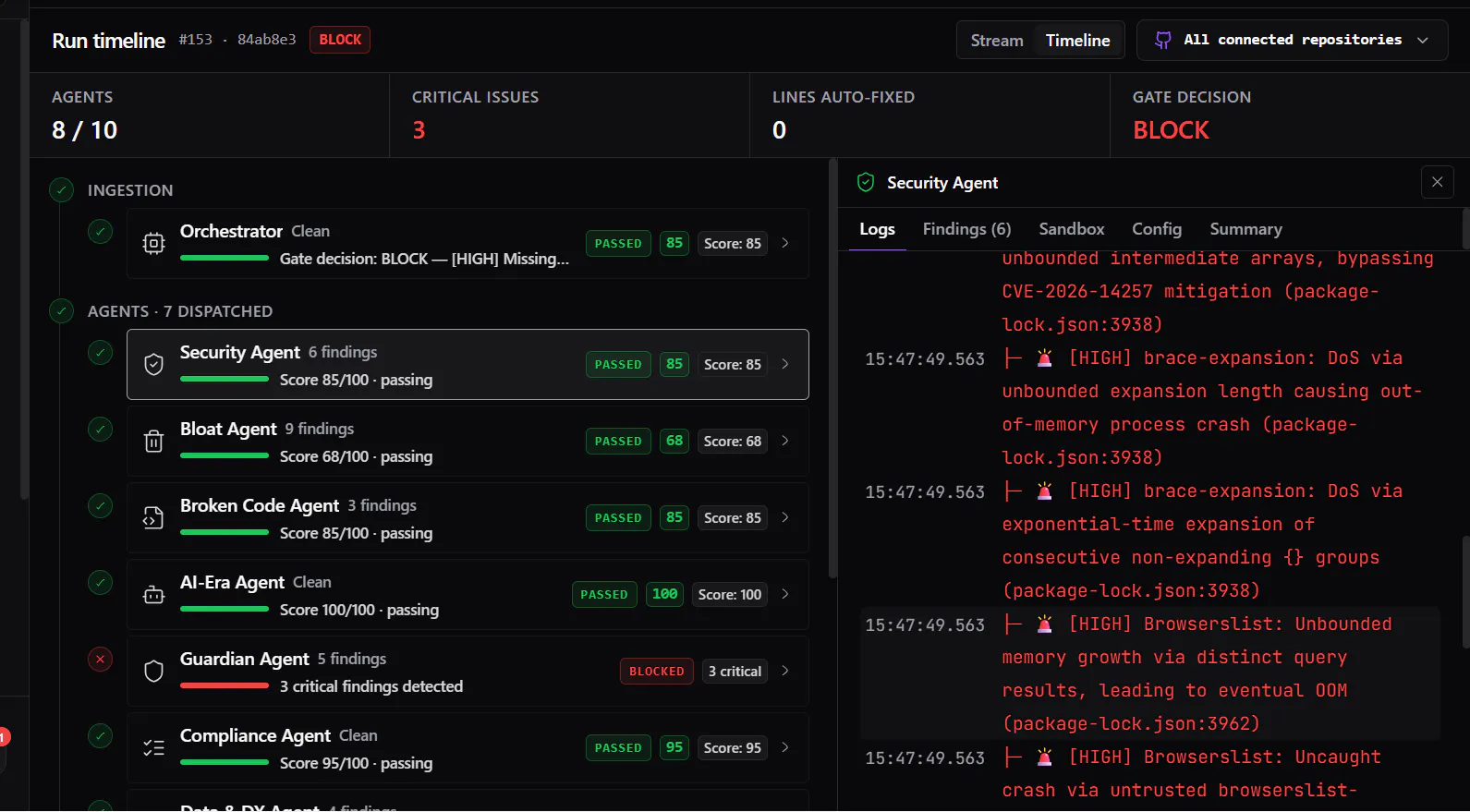Click the LINES AUTO-FIXED value 0
The image size is (1470, 812).
coord(779,130)
